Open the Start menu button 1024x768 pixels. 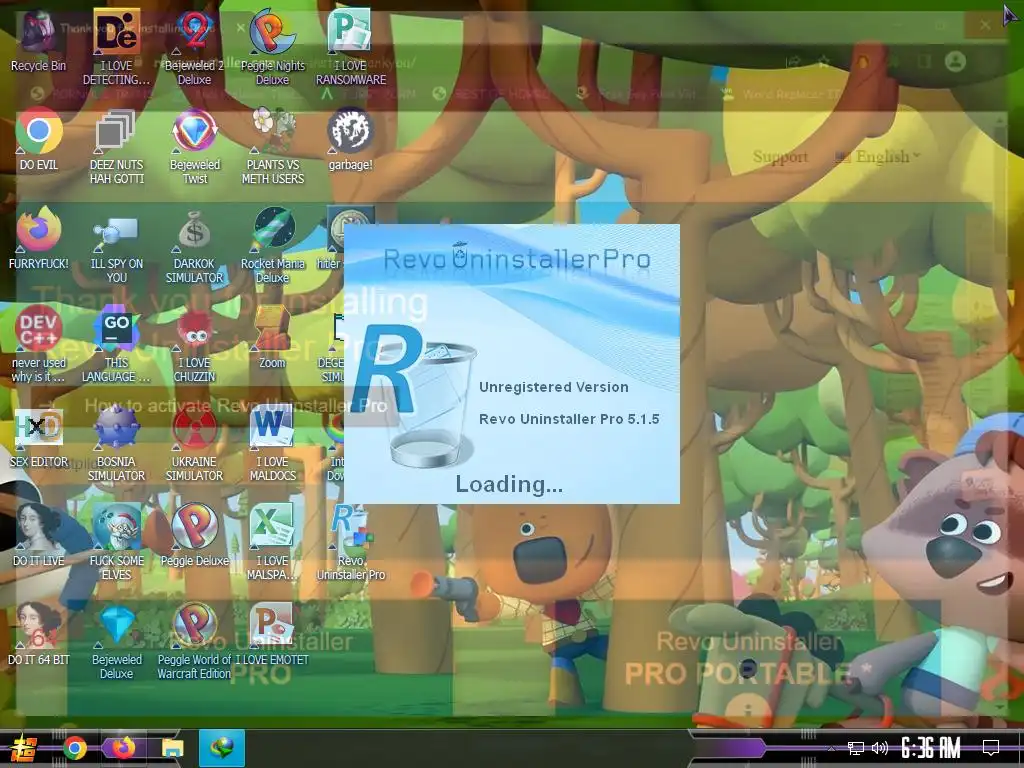point(24,748)
